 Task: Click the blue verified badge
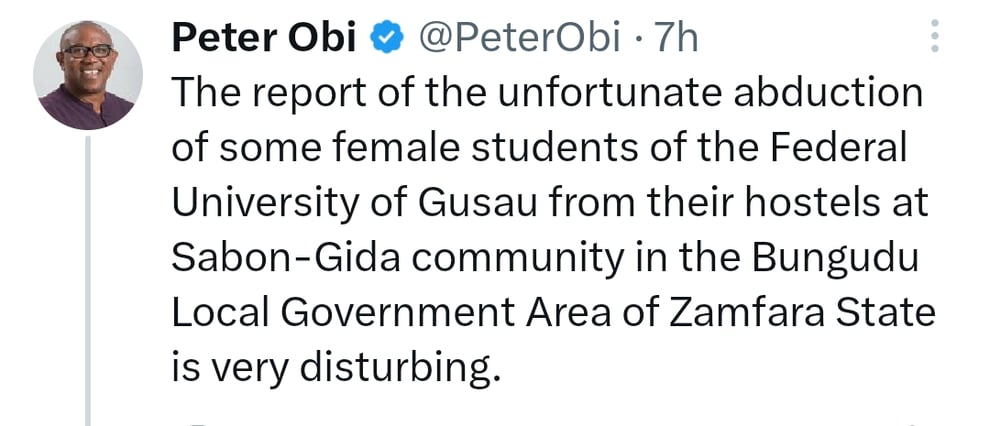pos(386,40)
